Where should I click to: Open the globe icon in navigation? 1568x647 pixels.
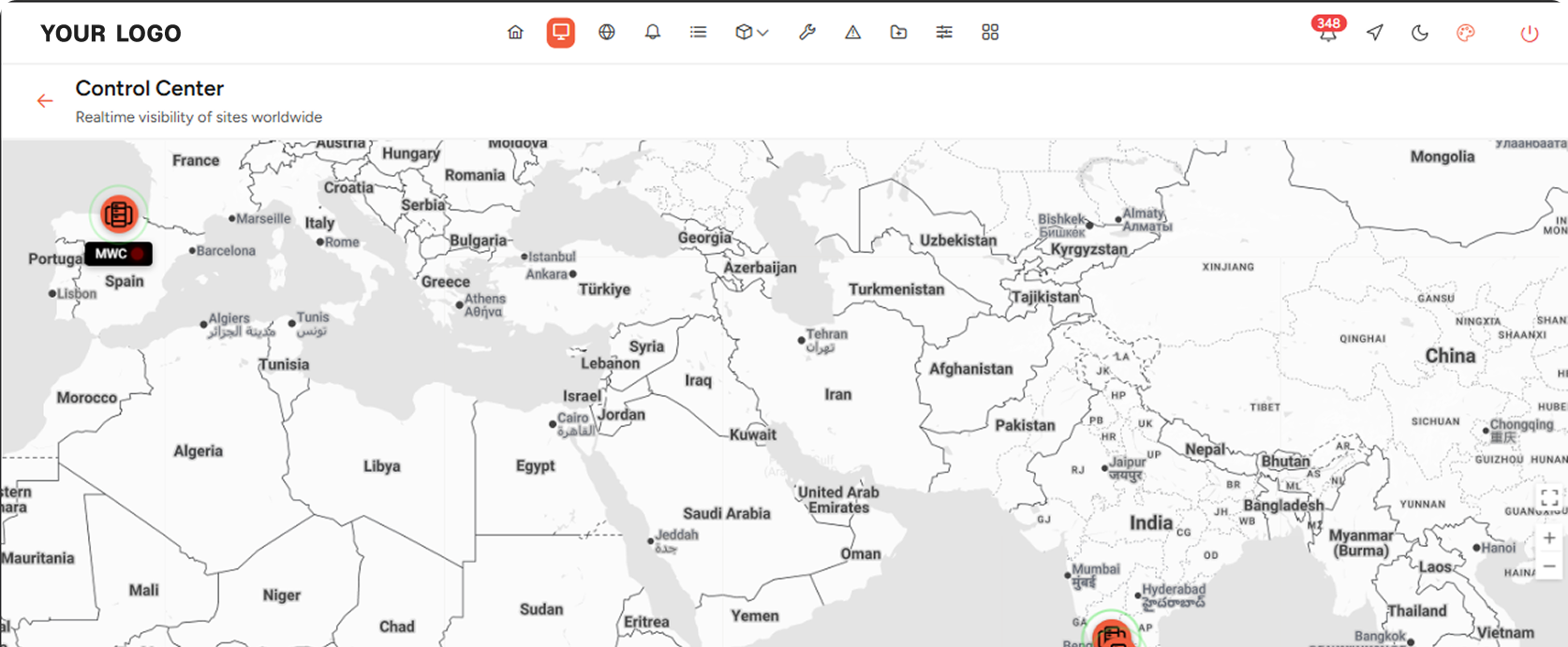[607, 33]
